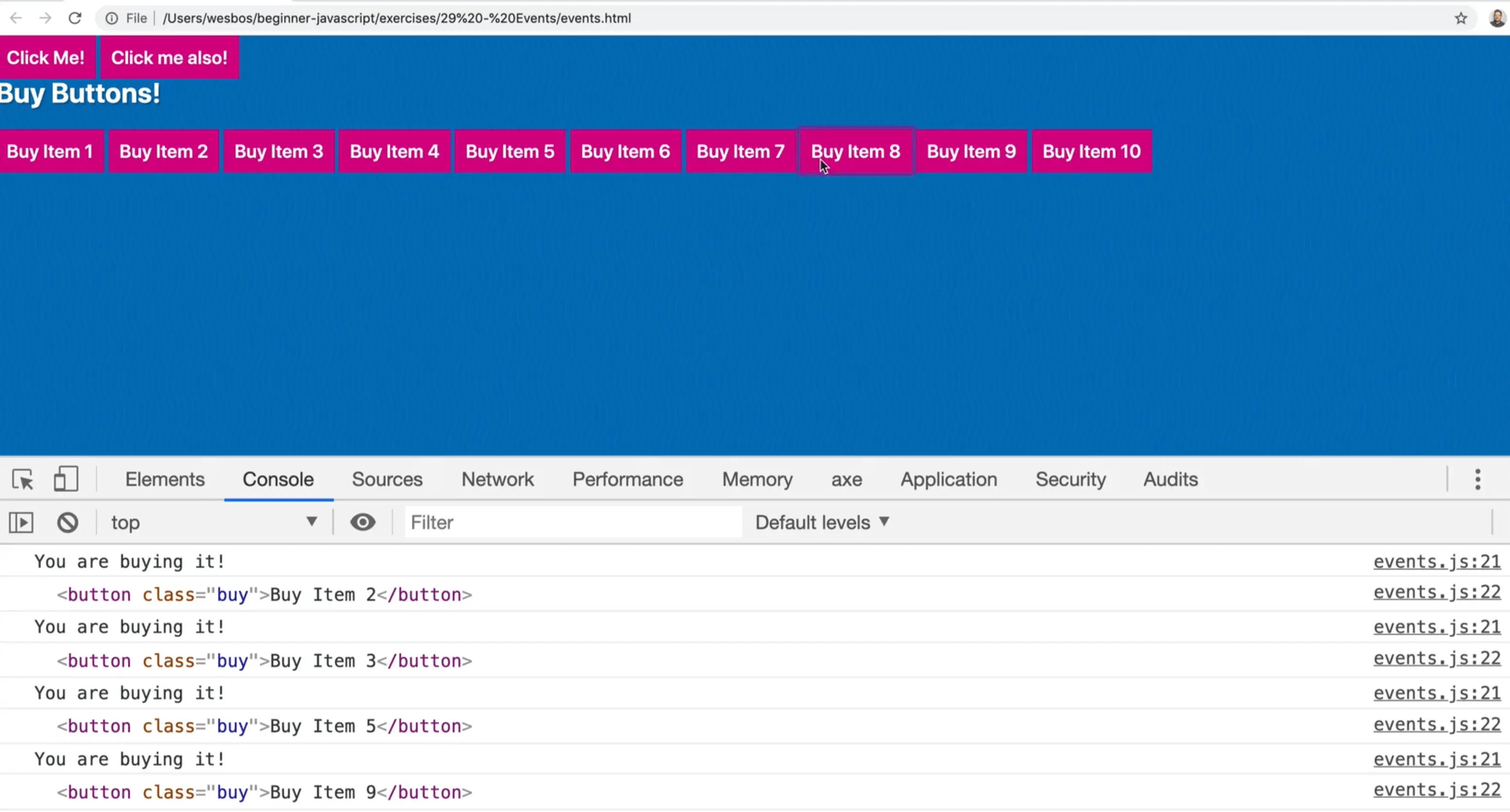Click the Click me also! button
The width and height of the screenshot is (1510, 812).
click(170, 57)
